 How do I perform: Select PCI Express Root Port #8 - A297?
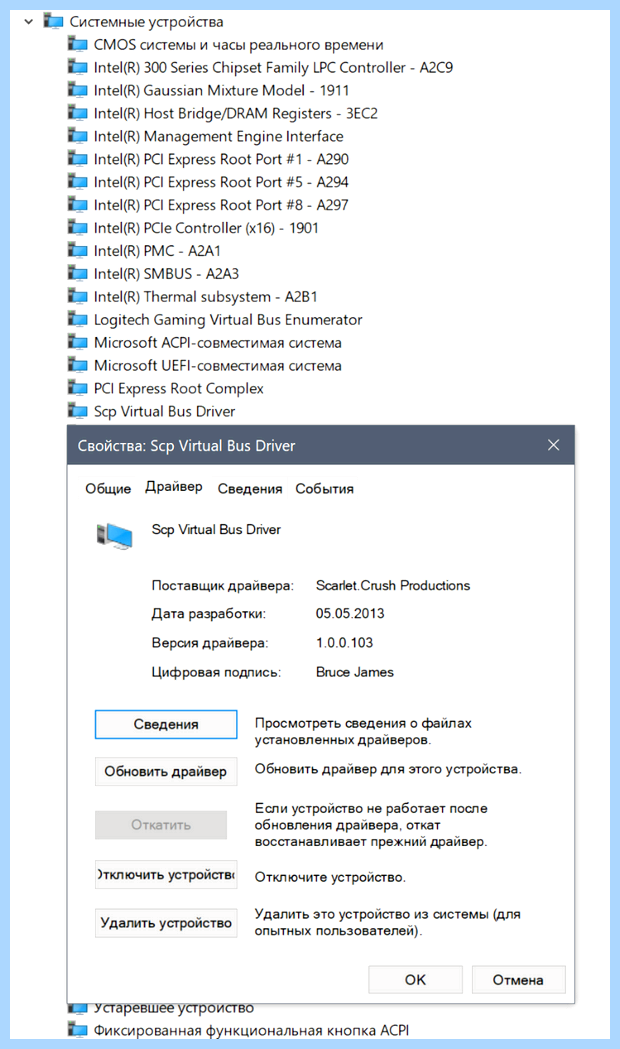(x=221, y=205)
